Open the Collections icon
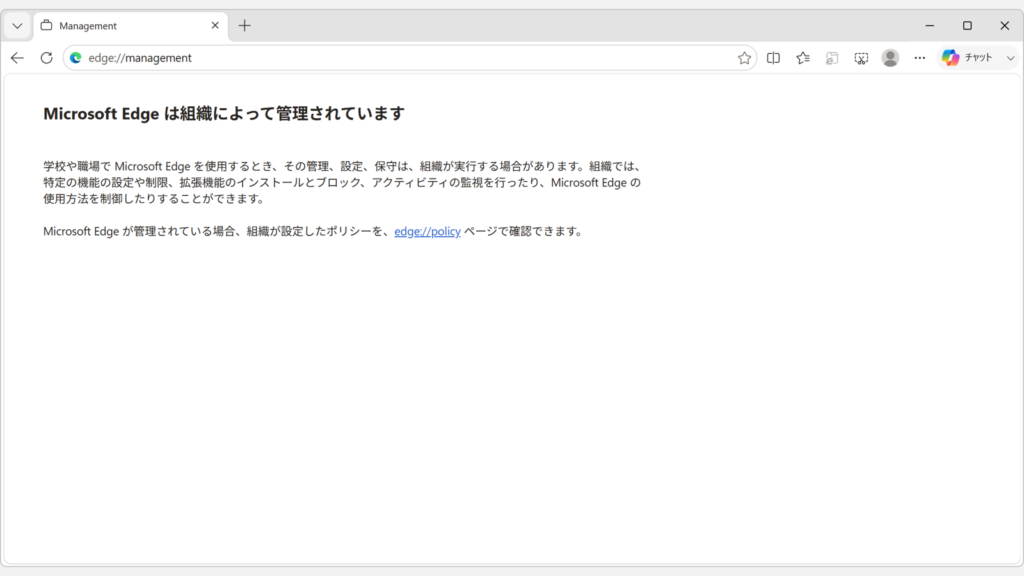 point(832,57)
